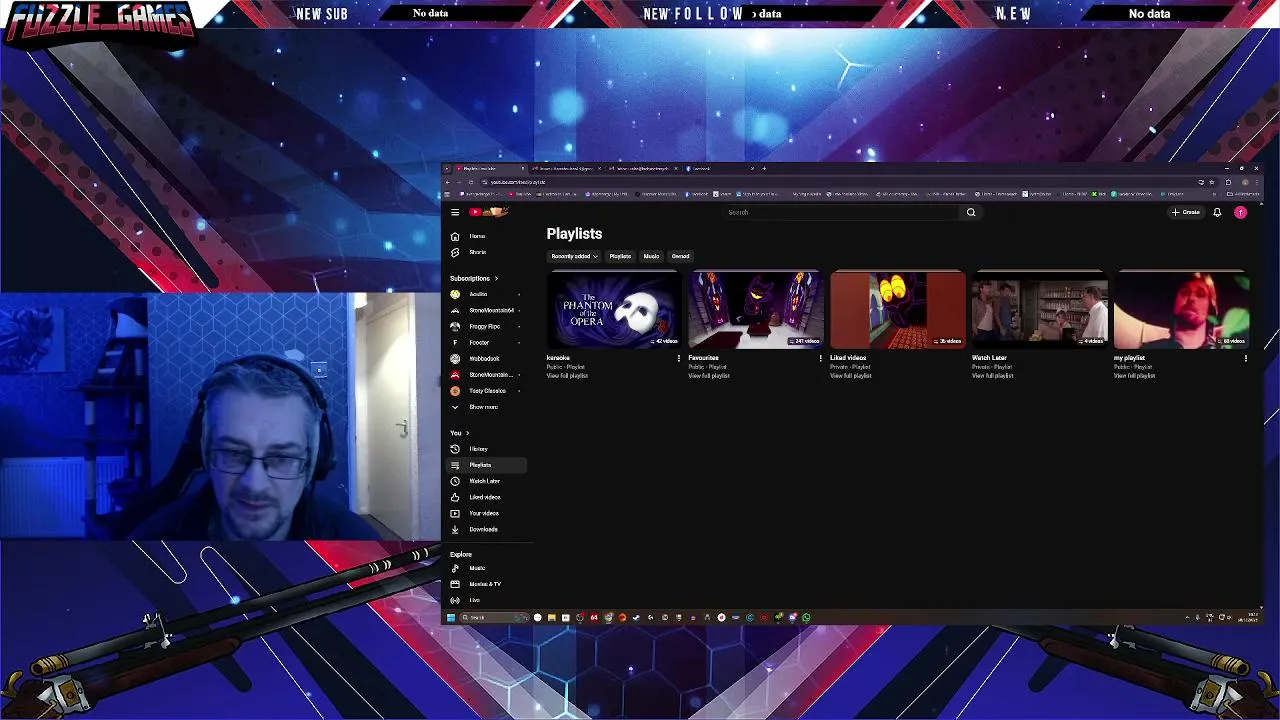Open Music under Explore
This screenshot has width=1280, height=720.
[485, 568]
